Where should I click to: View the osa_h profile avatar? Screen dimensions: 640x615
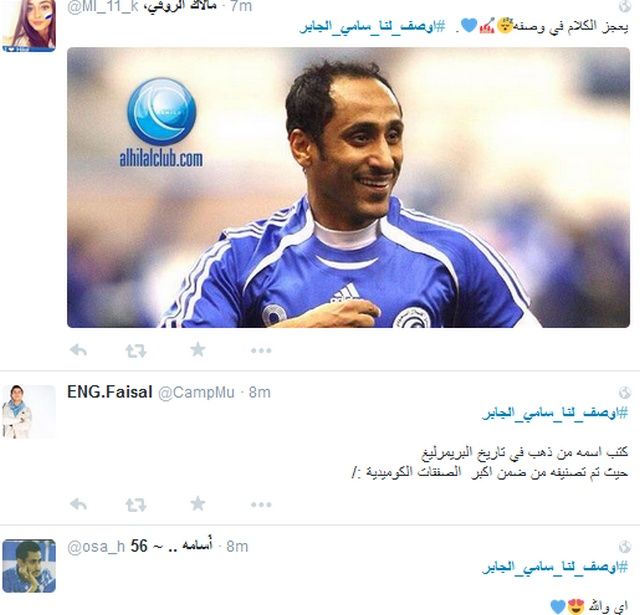29,566
